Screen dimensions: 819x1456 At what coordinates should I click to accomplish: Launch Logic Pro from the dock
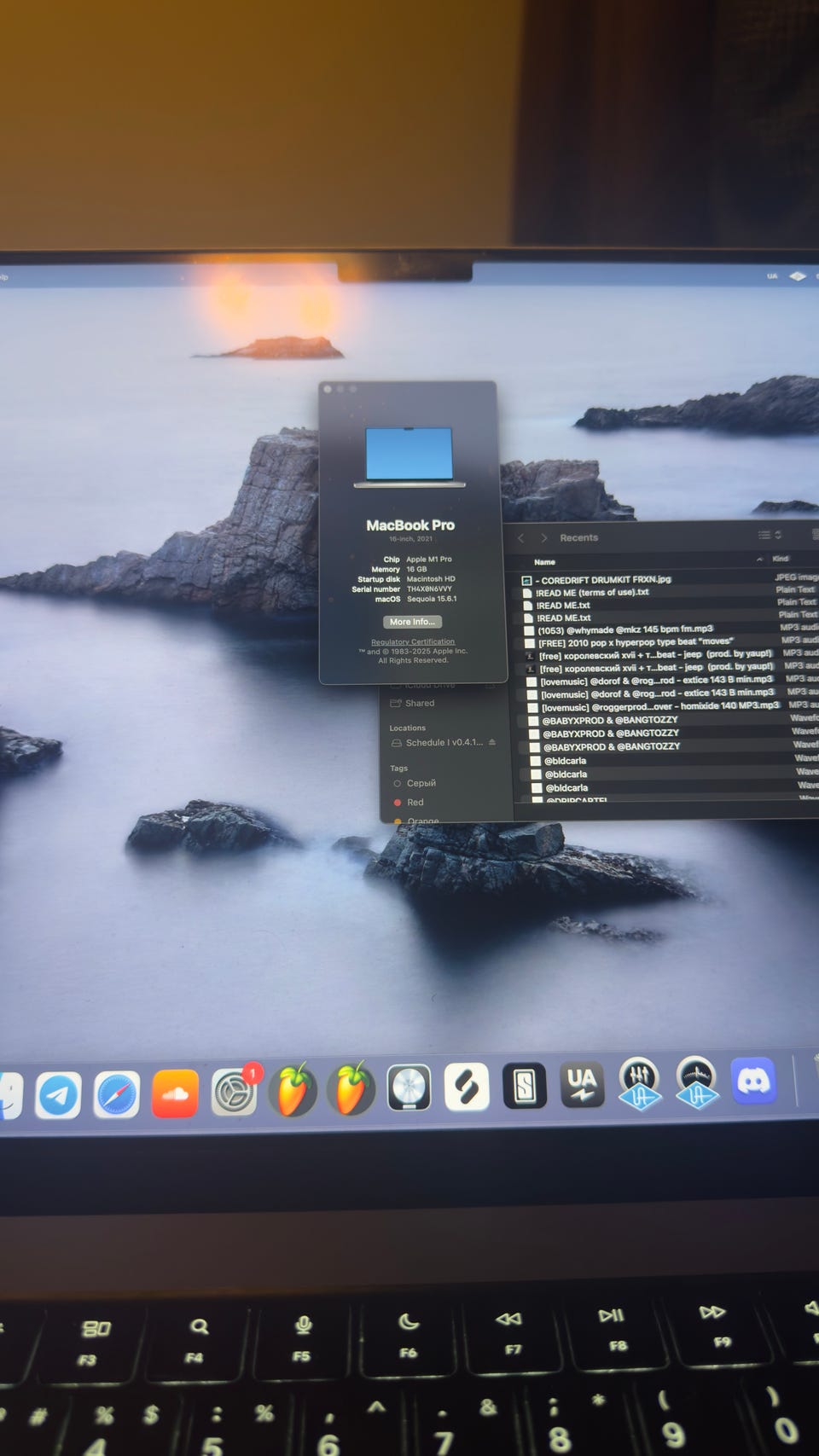pos(409,1089)
